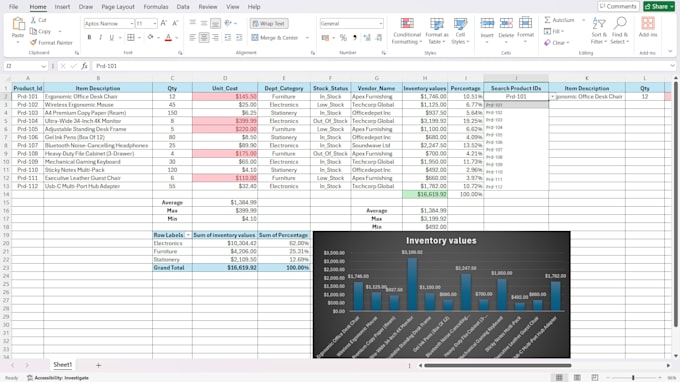Apply Comma Style format
This screenshot has height=382, width=680.
355,38
